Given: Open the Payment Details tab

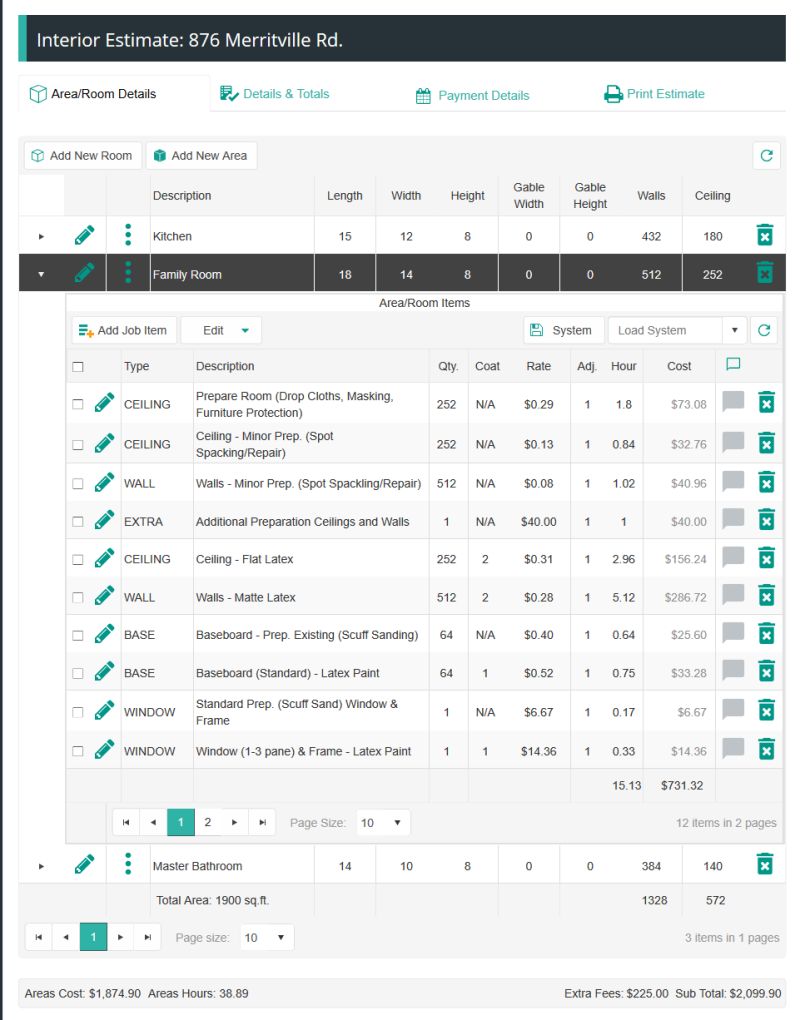Looking at the screenshot, I should click(473, 96).
